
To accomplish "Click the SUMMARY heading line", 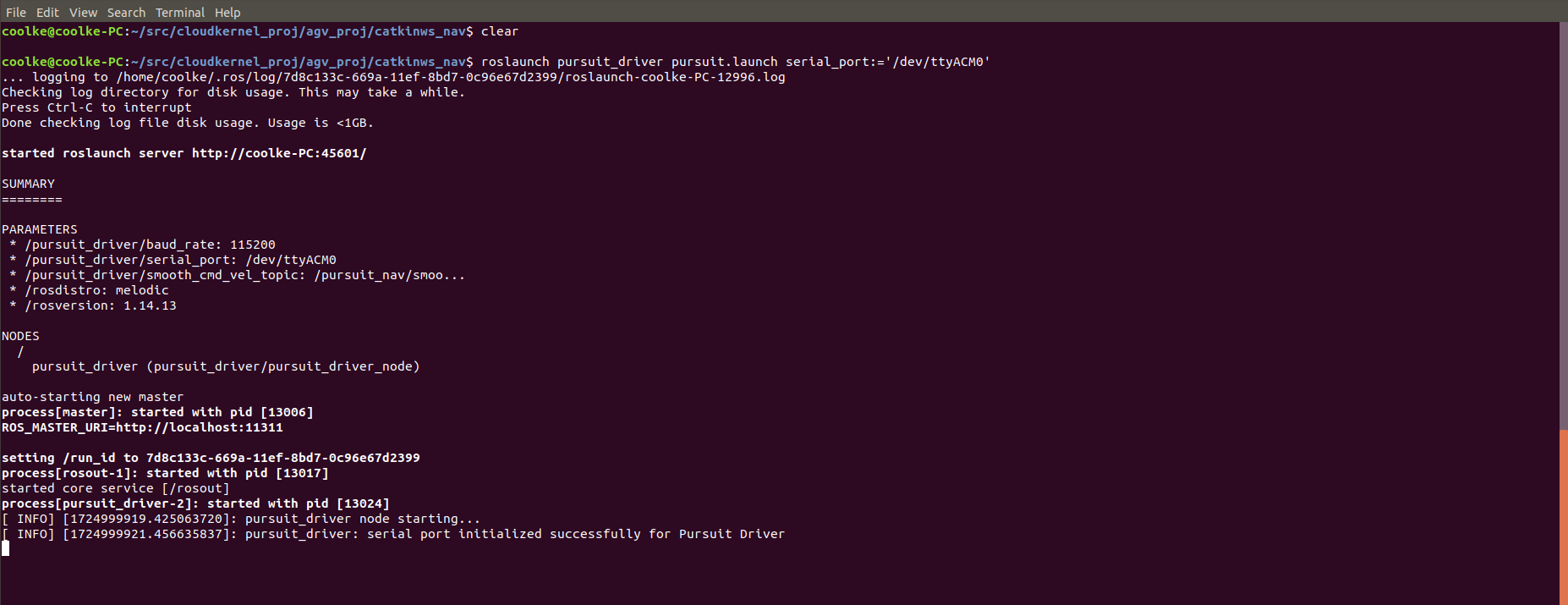I will tap(28, 184).
